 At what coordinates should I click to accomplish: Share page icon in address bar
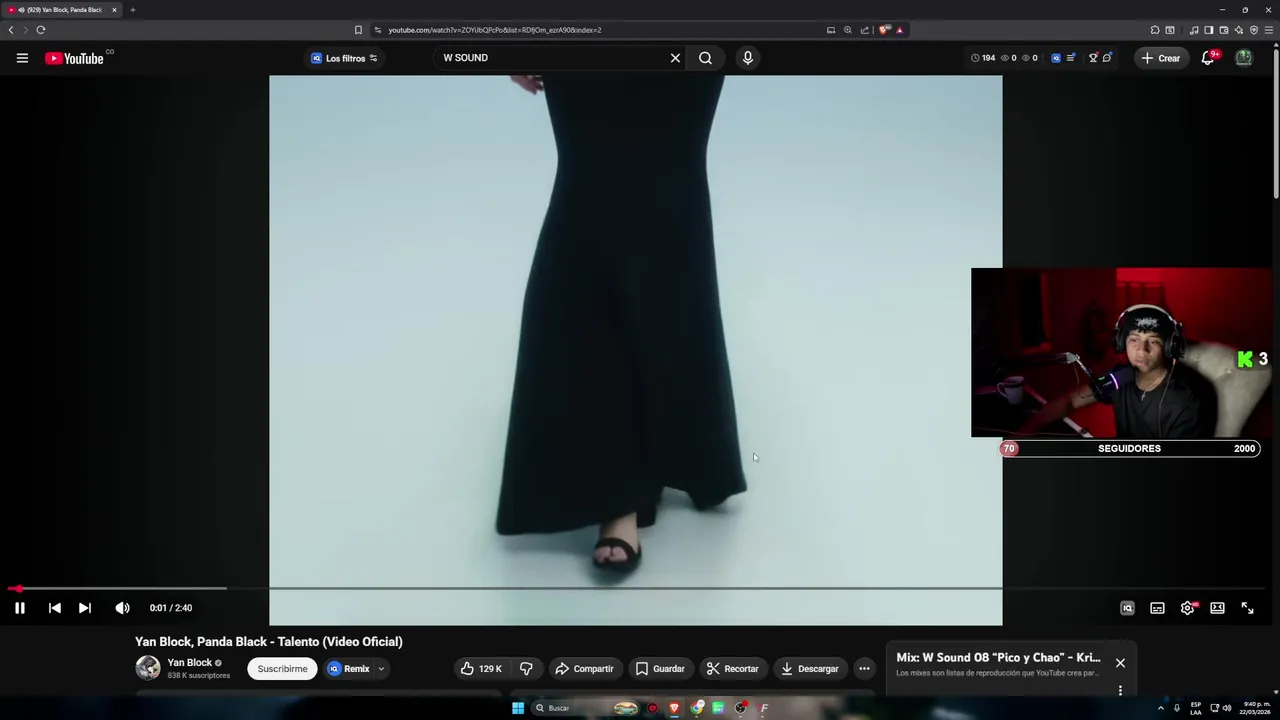(865, 30)
